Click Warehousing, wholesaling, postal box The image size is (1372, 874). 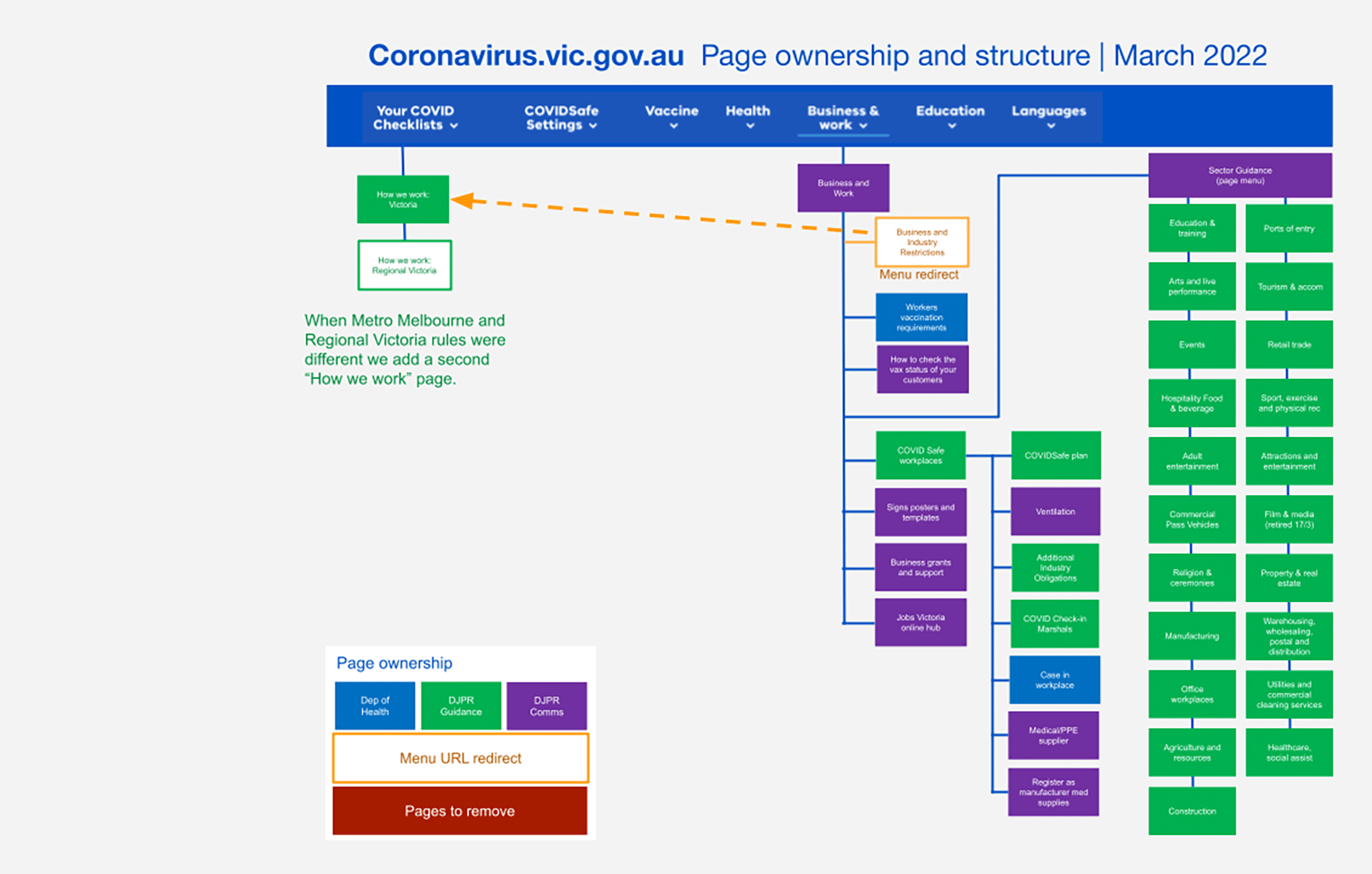(x=1289, y=636)
